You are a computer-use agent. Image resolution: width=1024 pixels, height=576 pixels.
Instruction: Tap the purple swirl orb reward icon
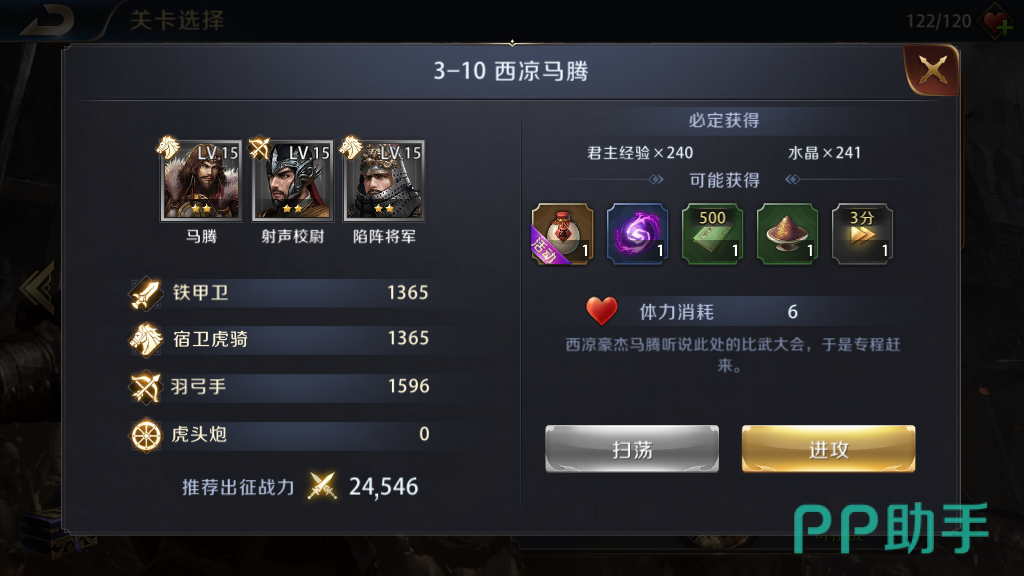click(x=637, y=234)
